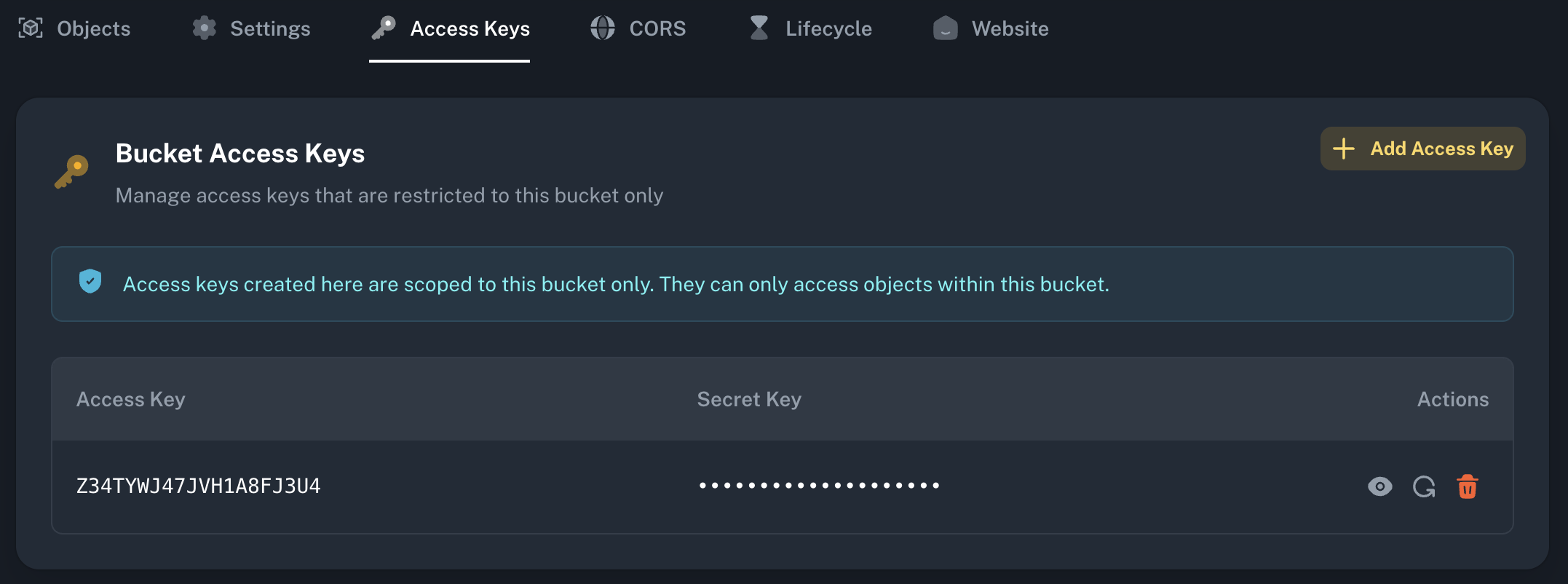Click the shield icon in info banner
The height and width of the screenshot is (584, 1568).
[90, 282]
